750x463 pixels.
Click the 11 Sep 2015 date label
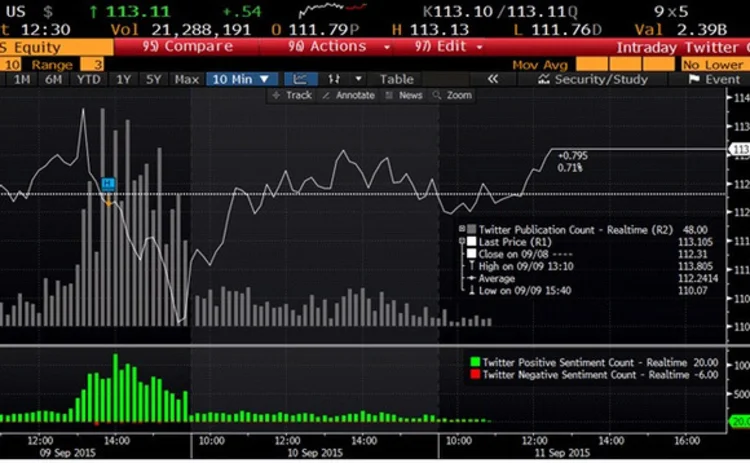(562, 452)
